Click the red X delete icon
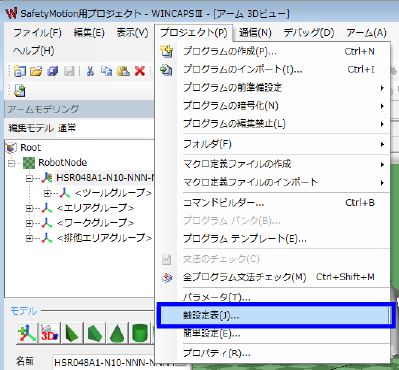The width and height of the screenshot is (399, 370). 140,71
